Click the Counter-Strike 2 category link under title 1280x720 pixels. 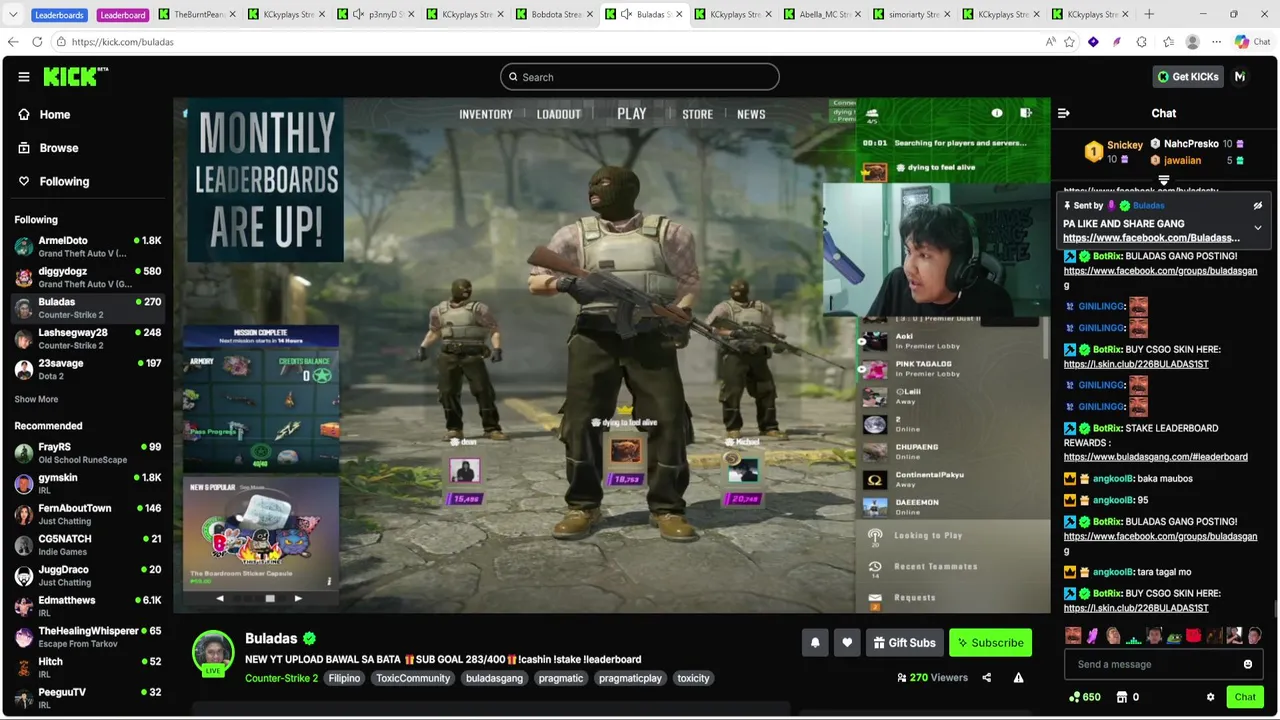pos(281,678)
